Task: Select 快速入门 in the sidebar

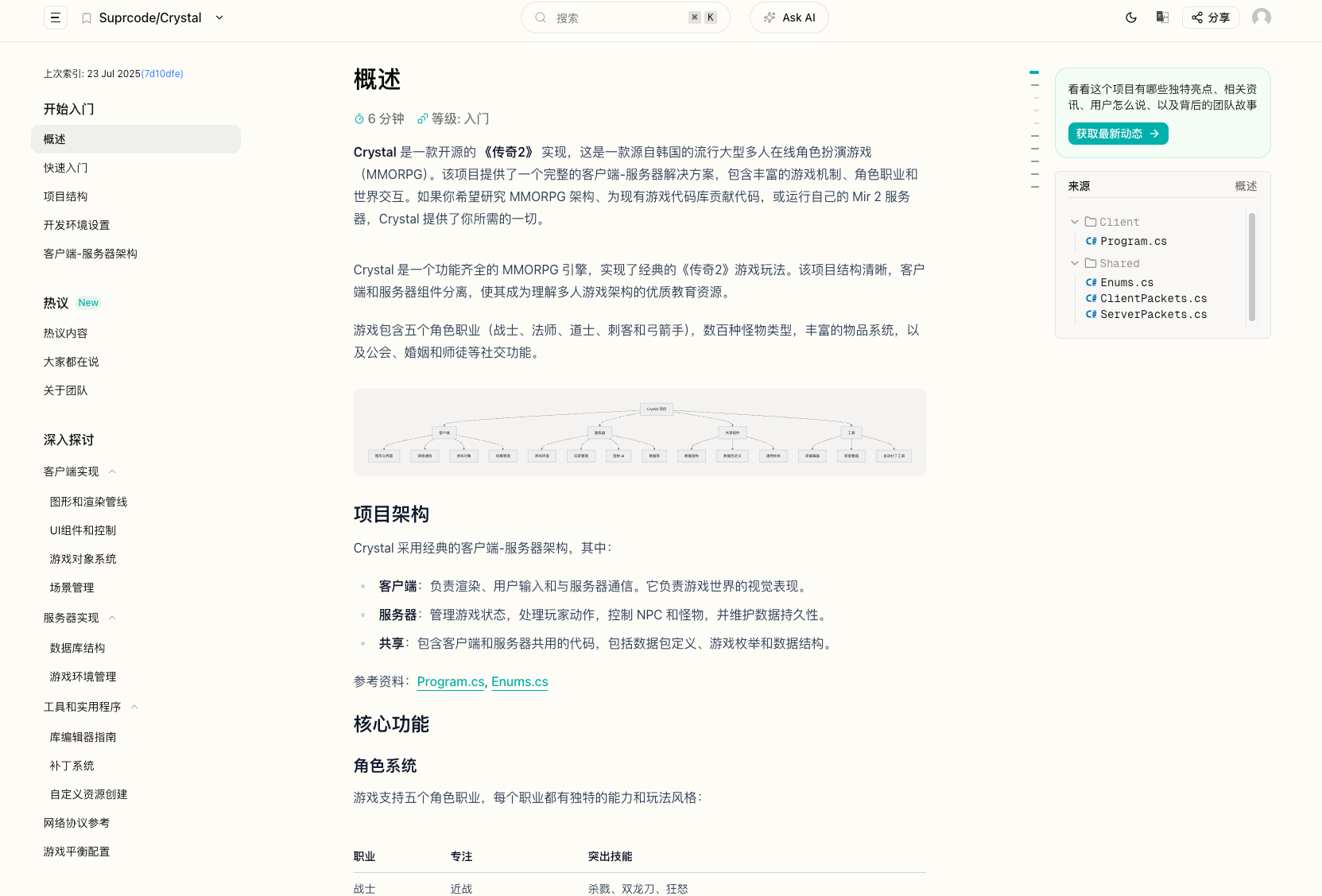Action: click(x=66, y=168)
